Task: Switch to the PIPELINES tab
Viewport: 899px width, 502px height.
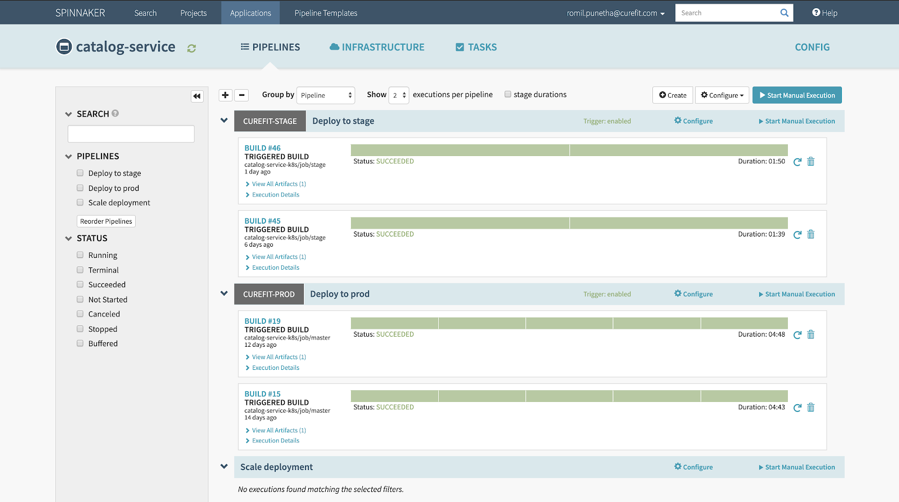Action: (x=270, y=47)
